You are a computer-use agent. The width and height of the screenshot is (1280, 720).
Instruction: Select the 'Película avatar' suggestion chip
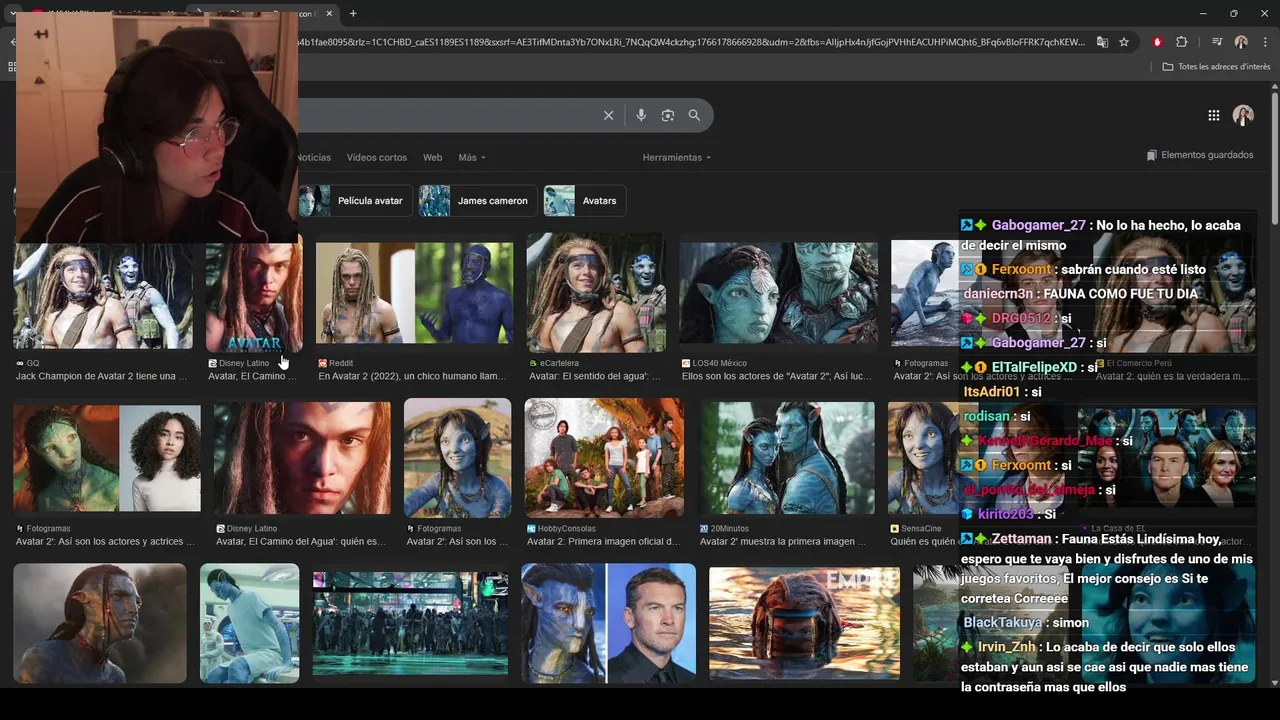pos(354,200)
